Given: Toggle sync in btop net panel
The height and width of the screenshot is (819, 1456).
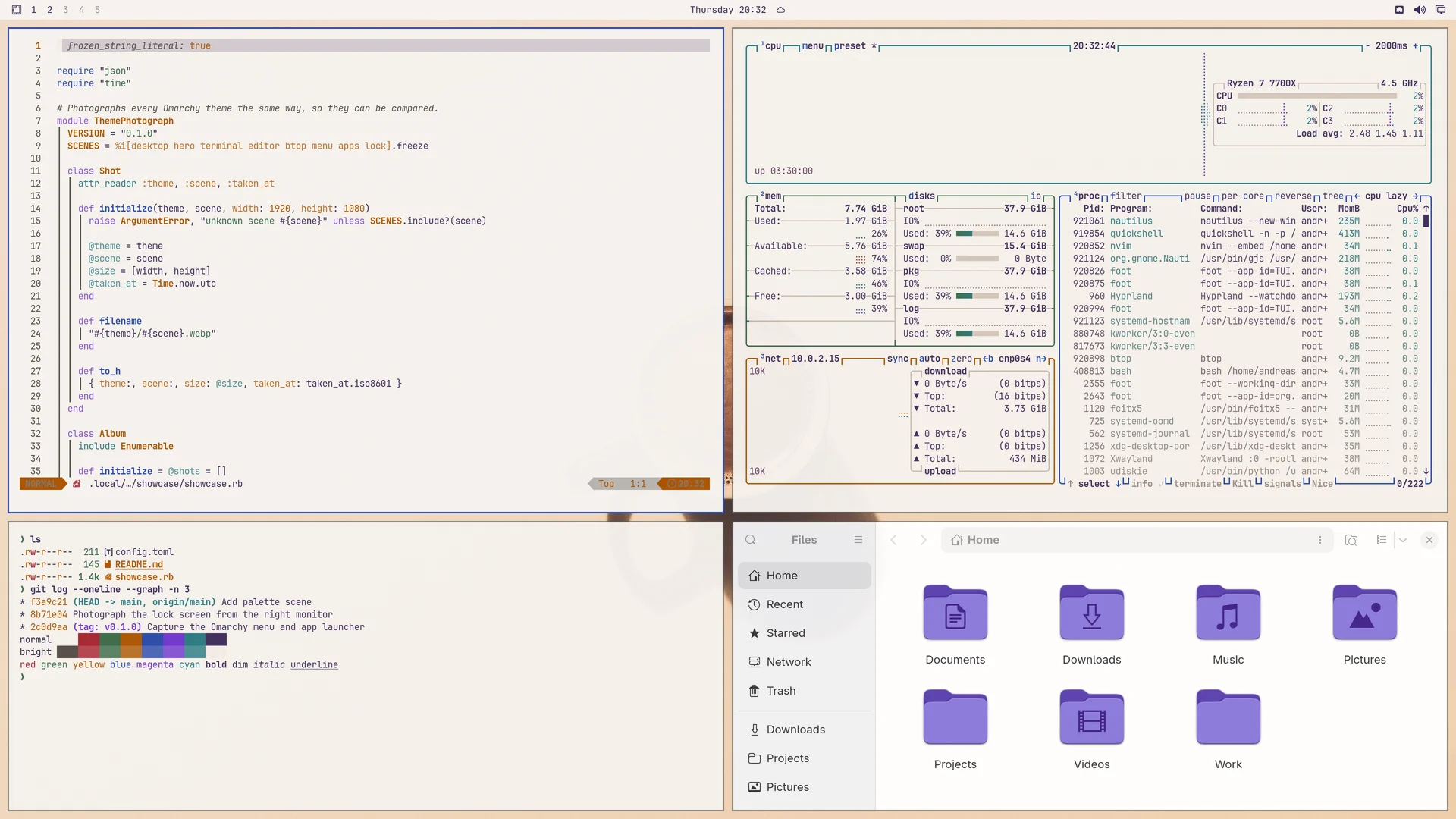Looking at the screenshot, I should (898, 359).
